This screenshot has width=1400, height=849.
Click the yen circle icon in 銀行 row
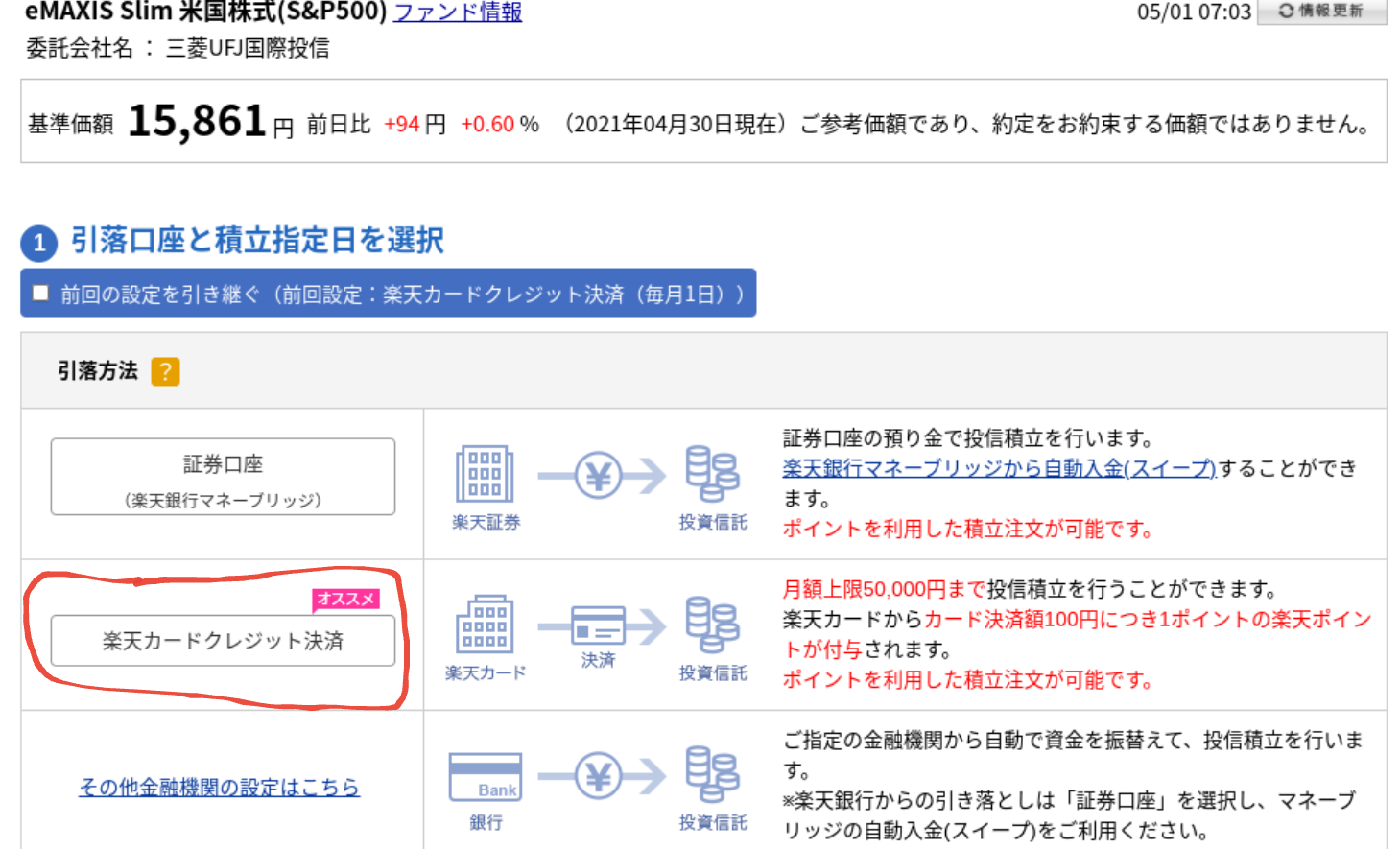click(599, 776)
